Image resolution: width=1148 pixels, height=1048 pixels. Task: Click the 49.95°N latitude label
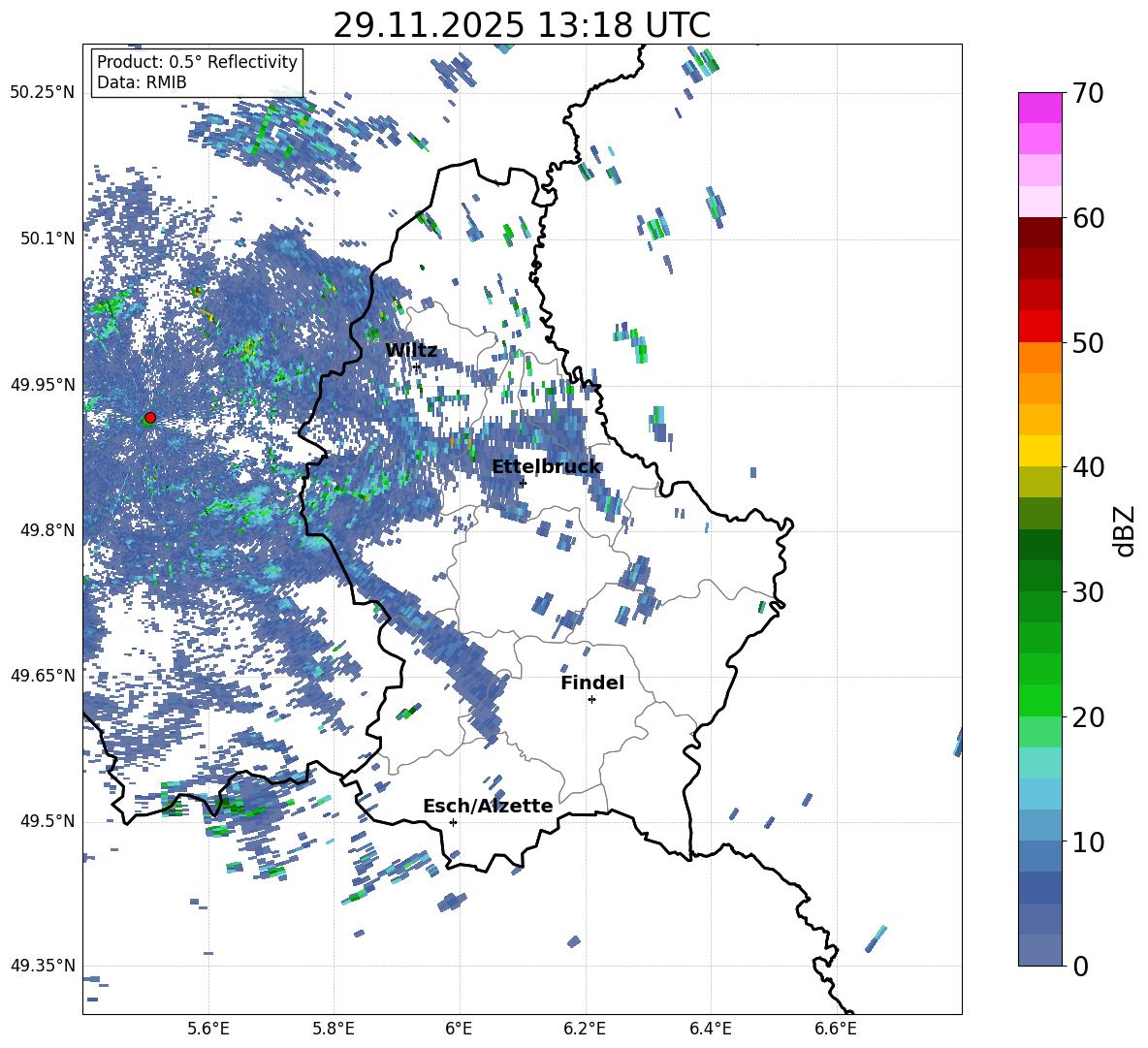click(43, 384)
